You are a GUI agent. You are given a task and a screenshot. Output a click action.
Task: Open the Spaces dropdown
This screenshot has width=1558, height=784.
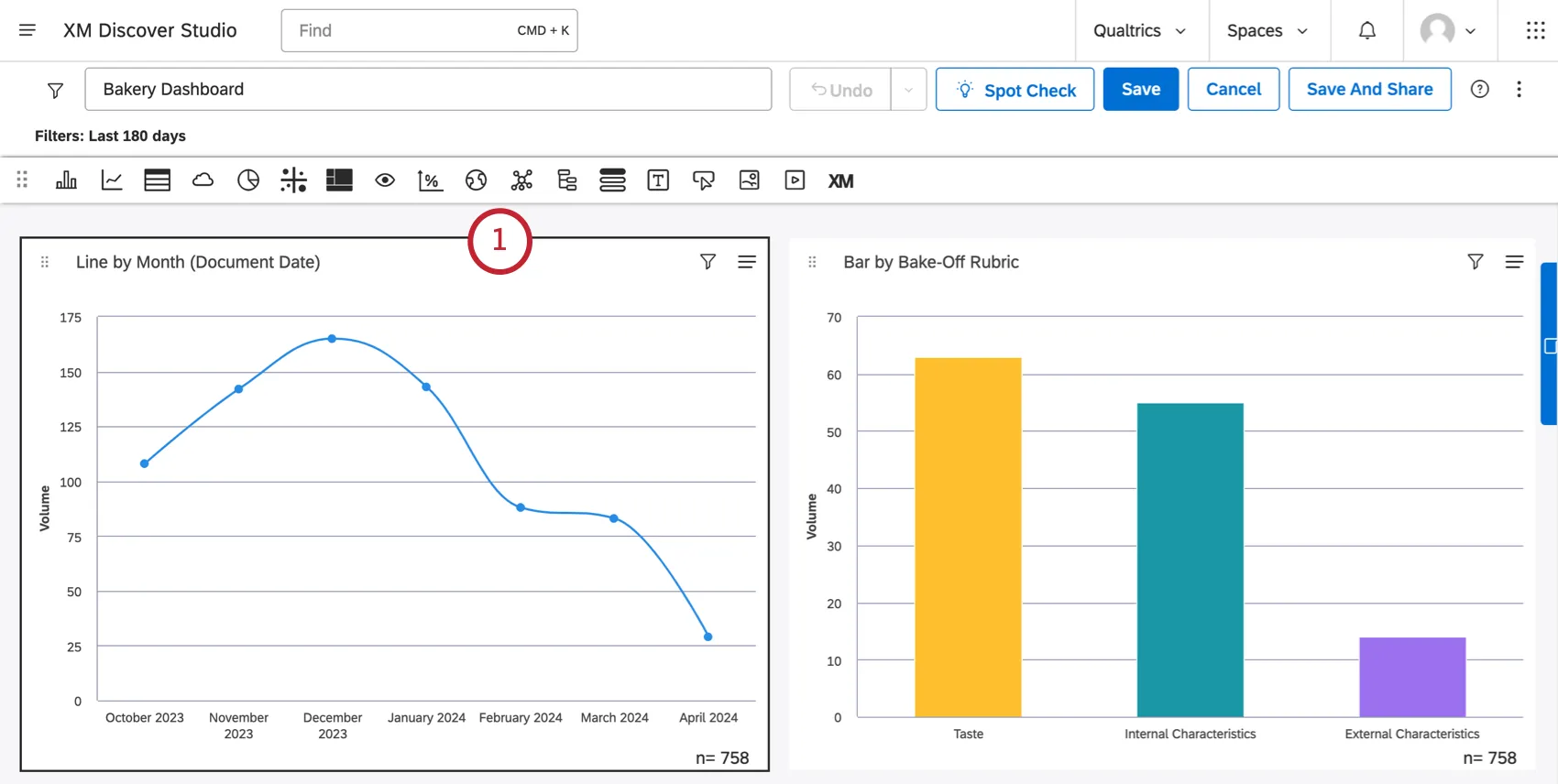click(1267, 30)
